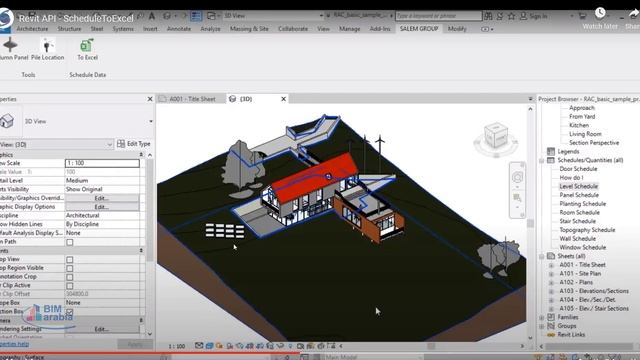Toggle the Far Clip Active checkbox
Image resolution: width=640 pixels, height=360 pixels.
(x=70, y=286)
